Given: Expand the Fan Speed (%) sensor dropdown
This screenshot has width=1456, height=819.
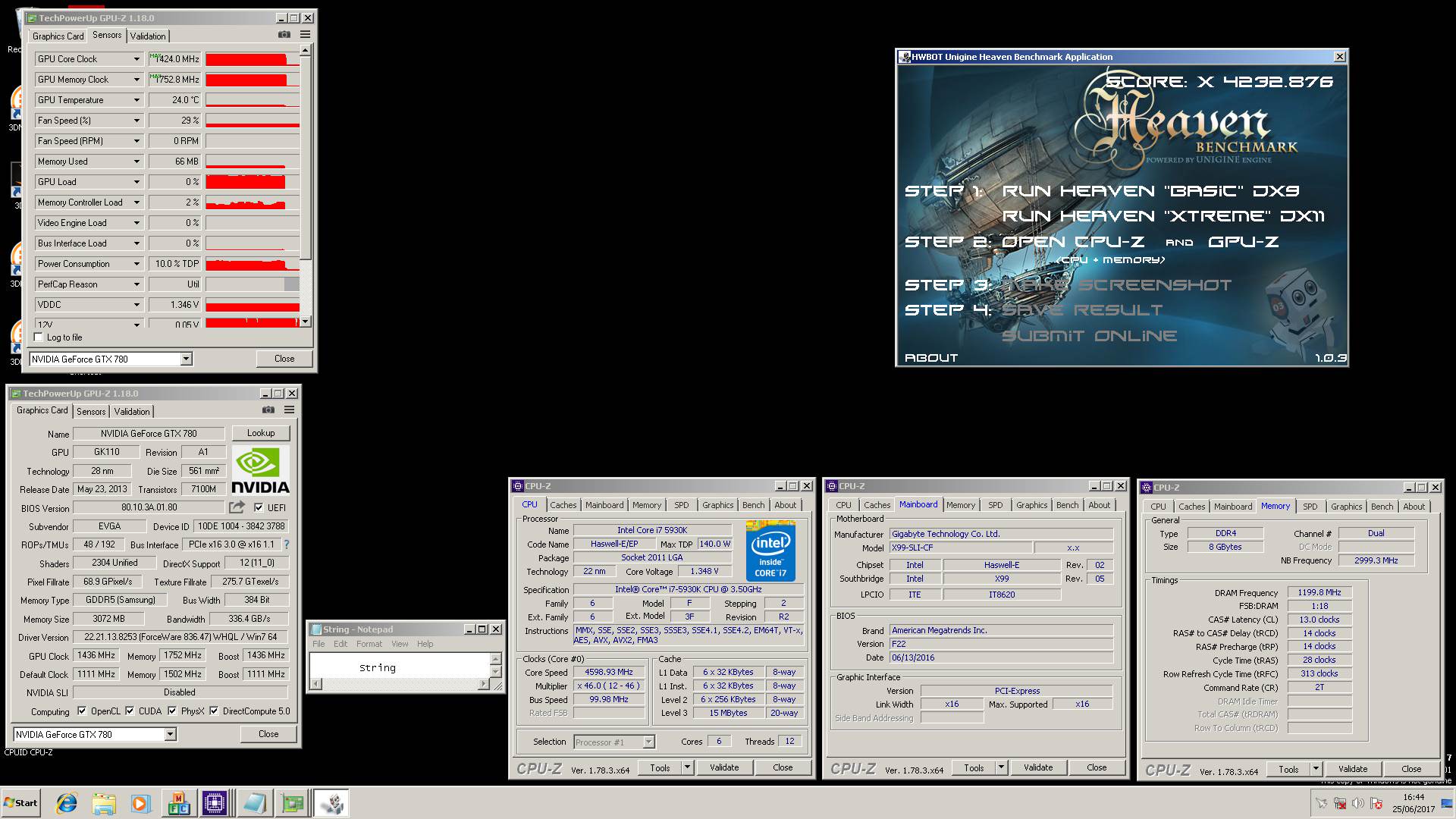Looking at the screenshot, I should pos(136,121).
